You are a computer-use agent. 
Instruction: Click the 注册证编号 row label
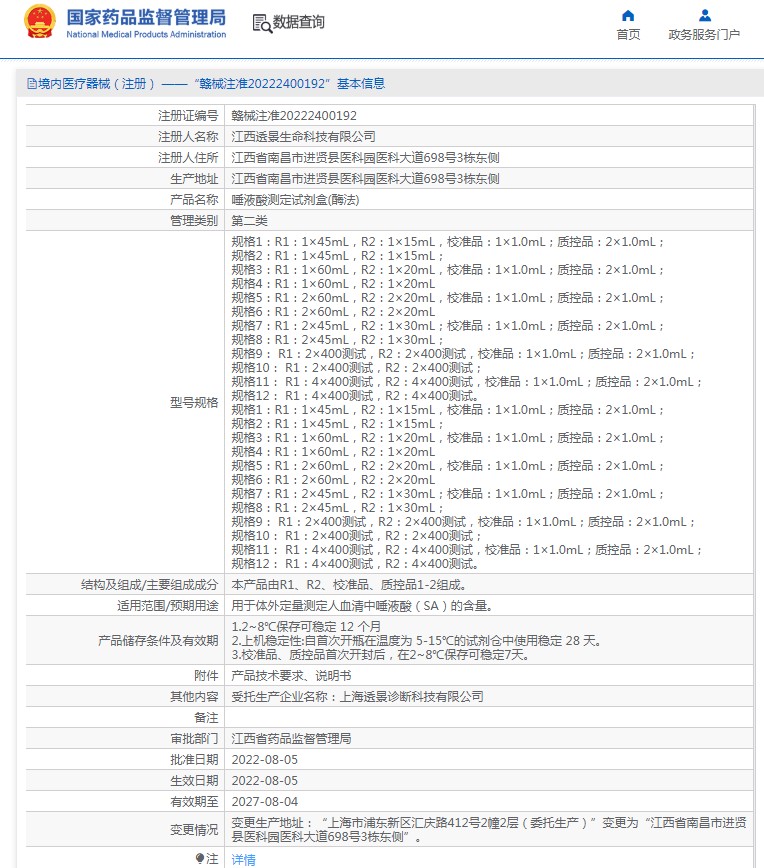click(x=188, y=116)
